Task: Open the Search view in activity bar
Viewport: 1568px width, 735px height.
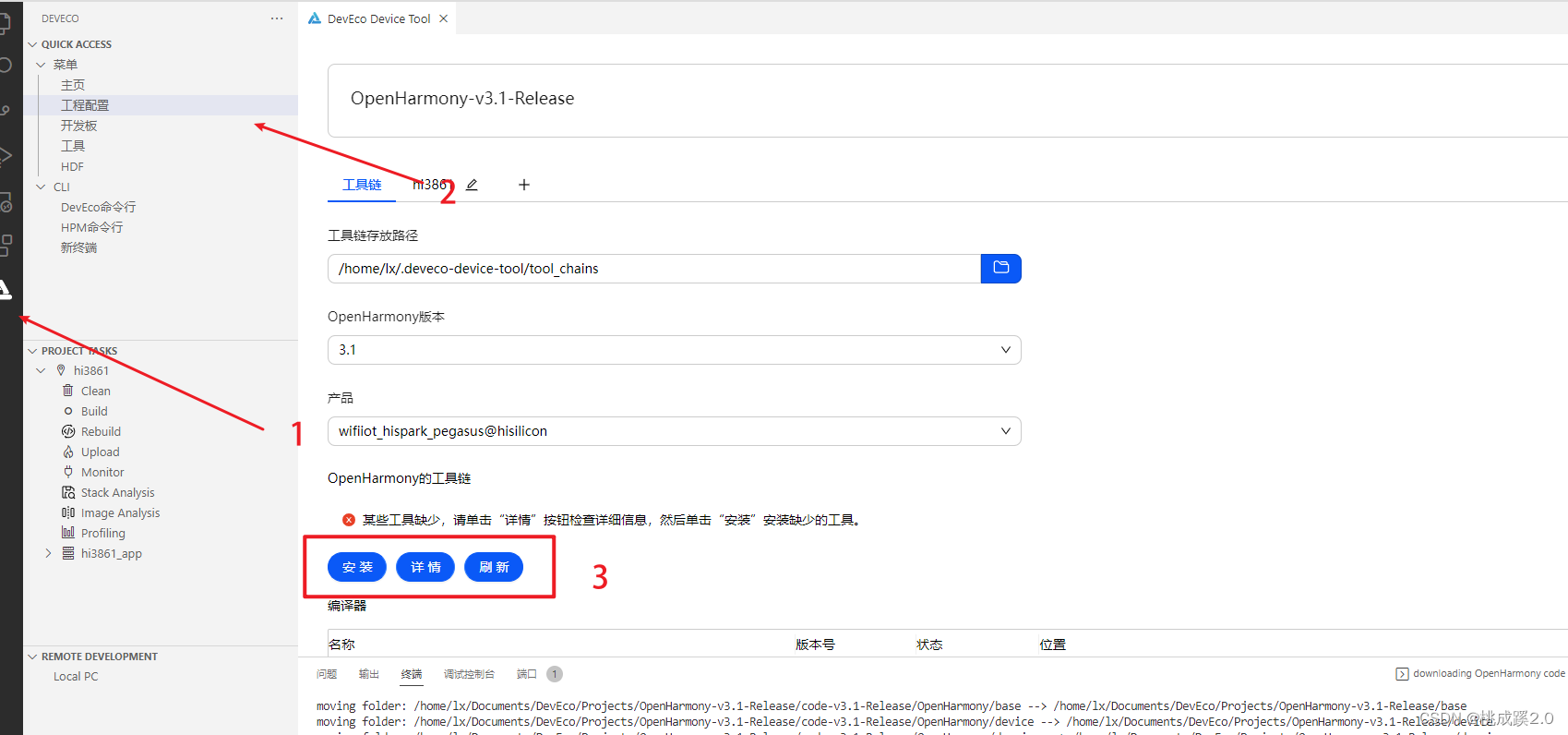Action: (4, 65)
